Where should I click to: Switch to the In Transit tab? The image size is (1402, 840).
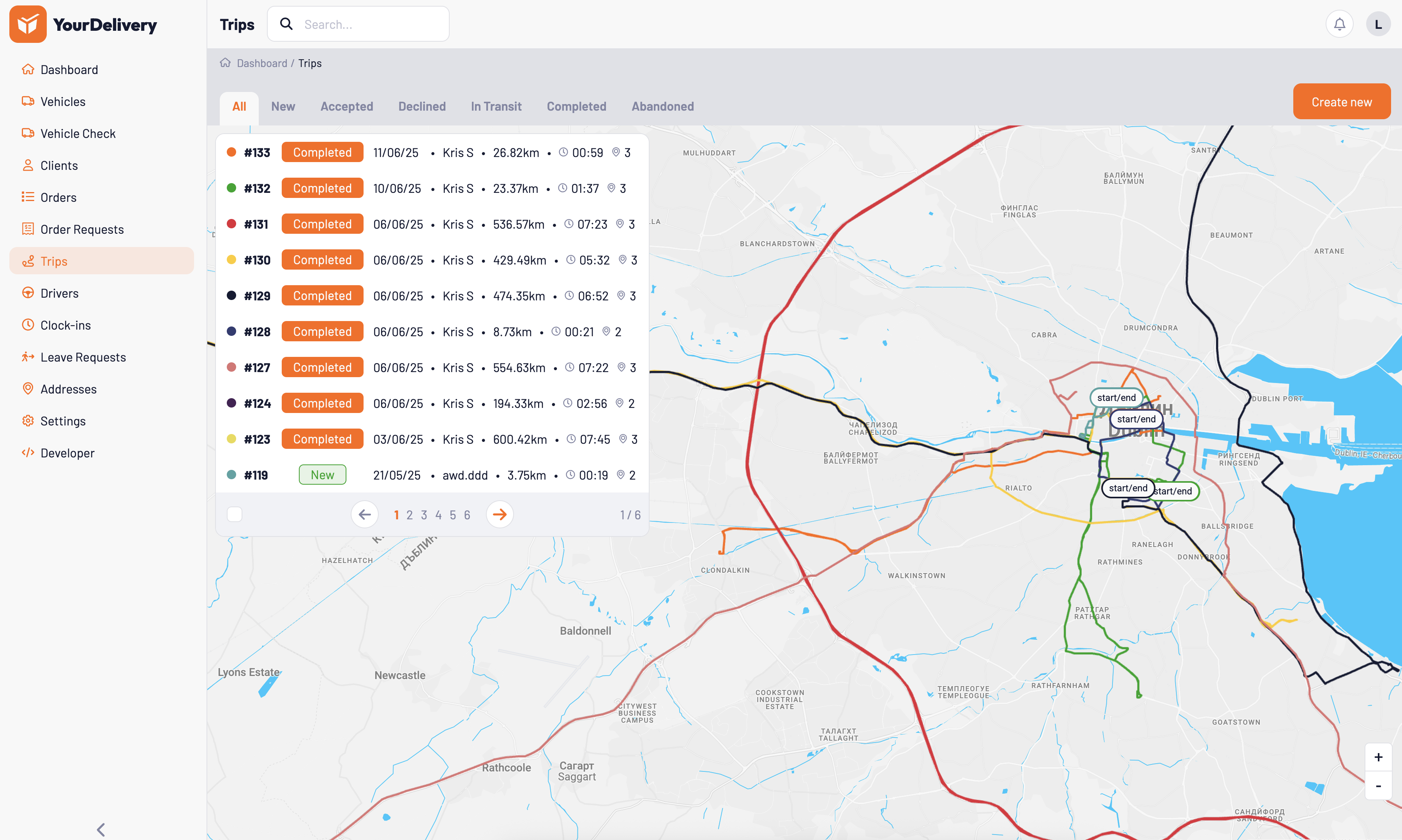pos(496,106)
